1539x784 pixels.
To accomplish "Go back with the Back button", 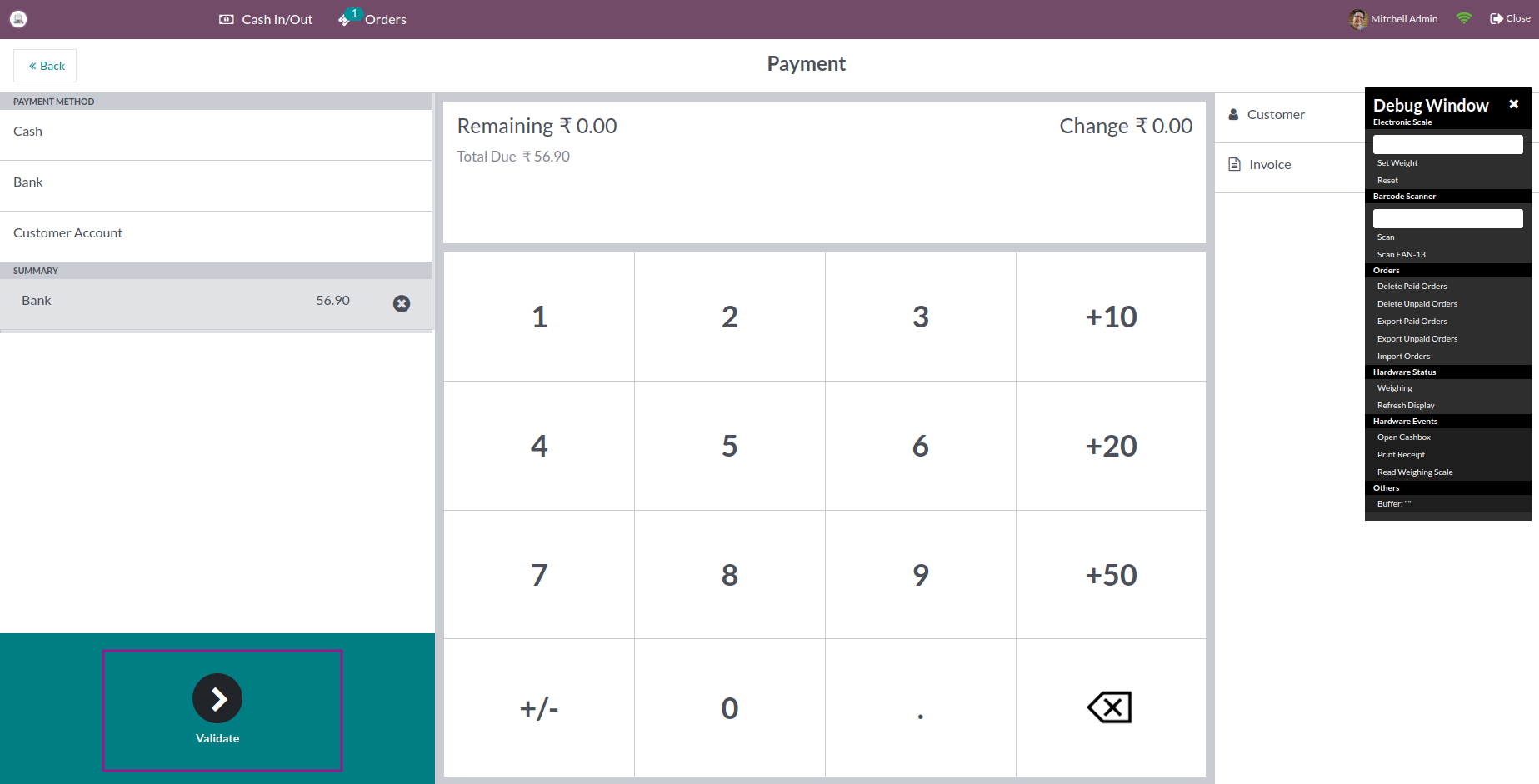I will (46, 66).
